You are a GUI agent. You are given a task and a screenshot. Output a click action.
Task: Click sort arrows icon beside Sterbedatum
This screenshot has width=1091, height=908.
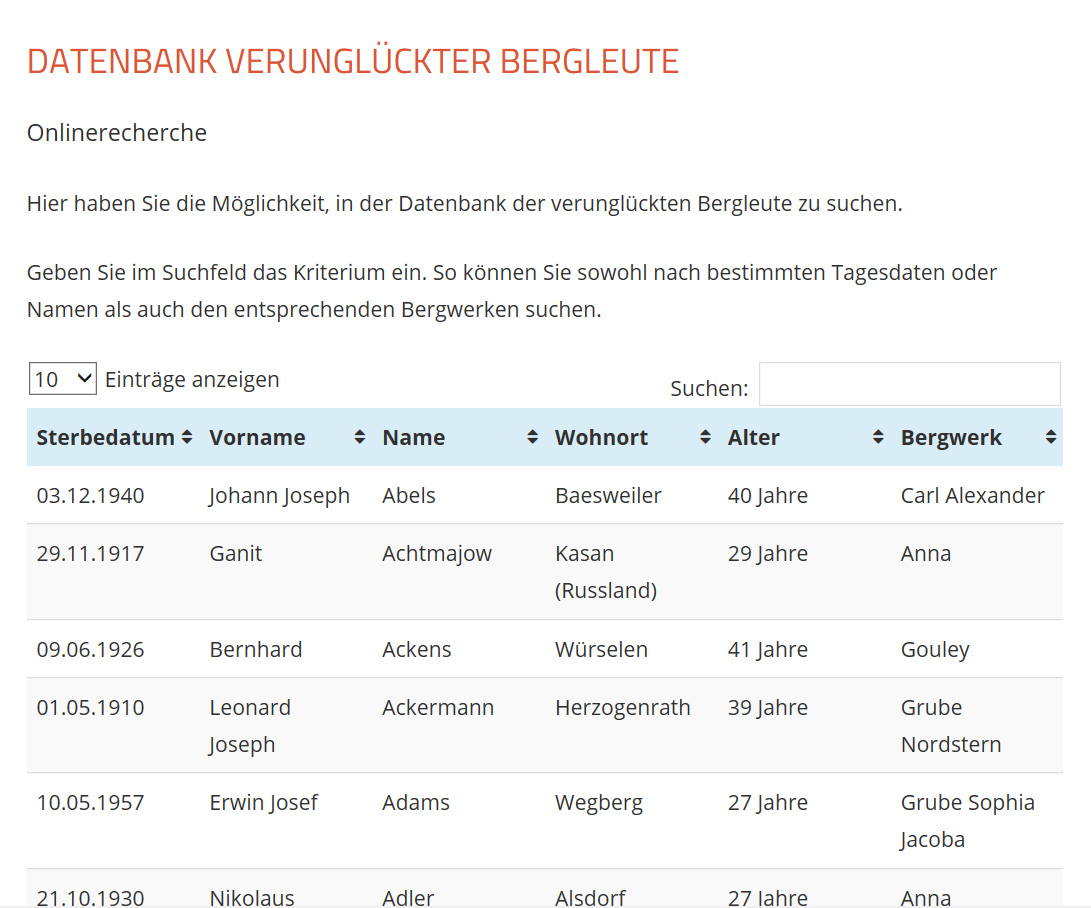(187, 437)
